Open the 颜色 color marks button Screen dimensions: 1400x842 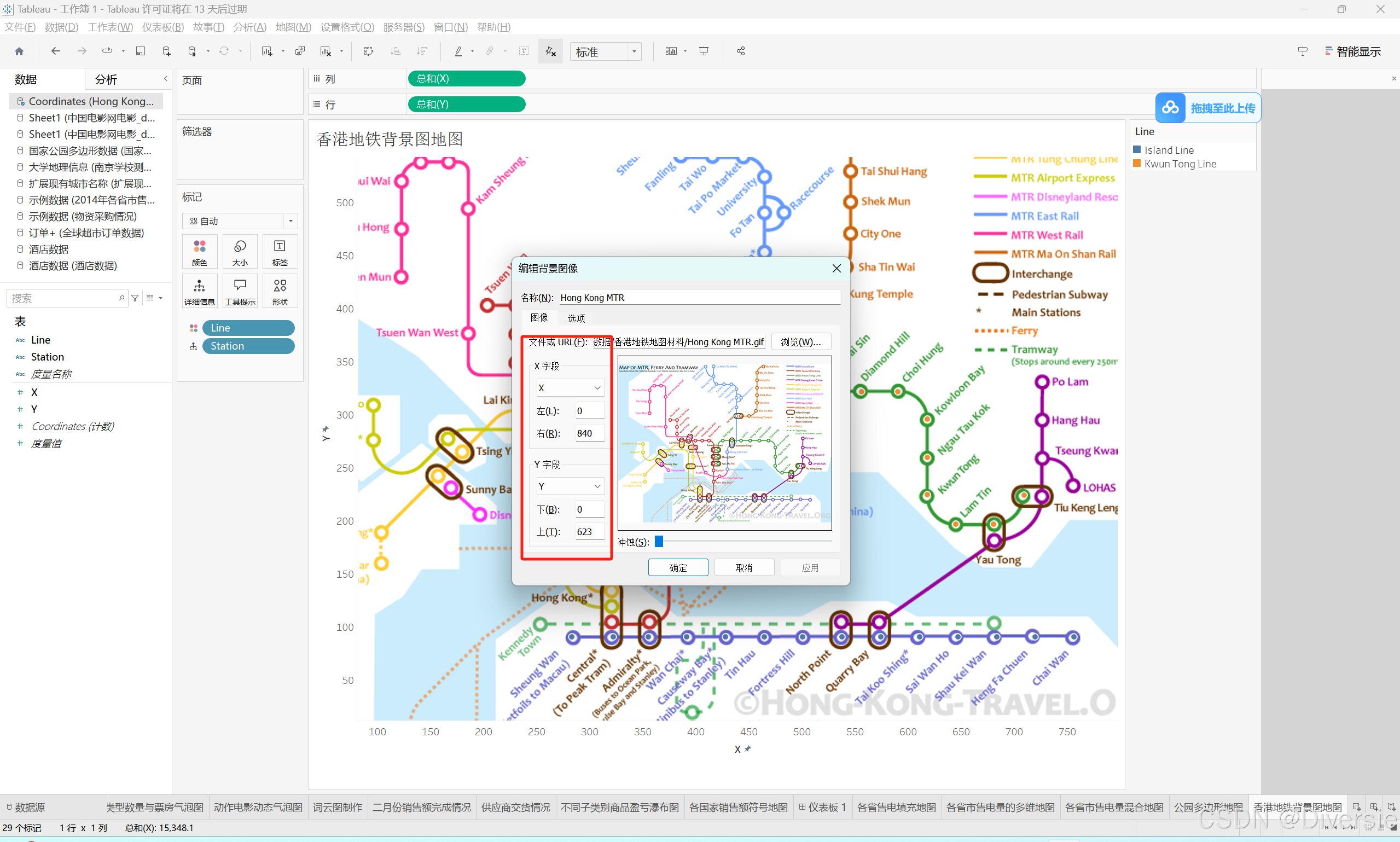pos(200,251)
